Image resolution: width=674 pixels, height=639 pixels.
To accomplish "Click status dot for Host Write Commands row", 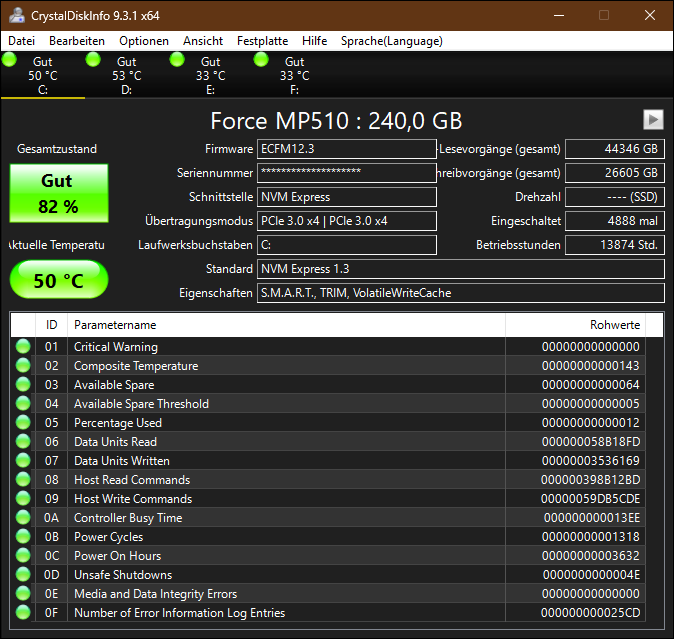I will point(23,498).
